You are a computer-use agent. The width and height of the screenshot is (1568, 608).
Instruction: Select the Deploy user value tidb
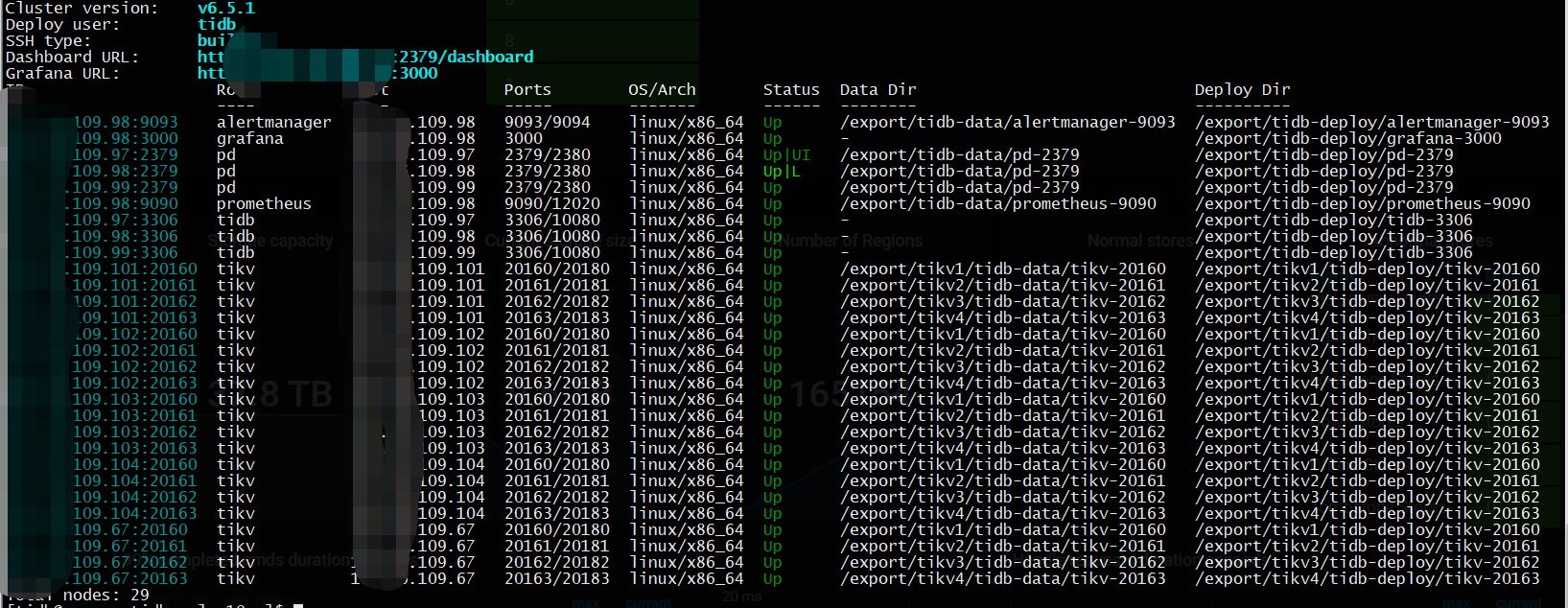click(217, 24)
